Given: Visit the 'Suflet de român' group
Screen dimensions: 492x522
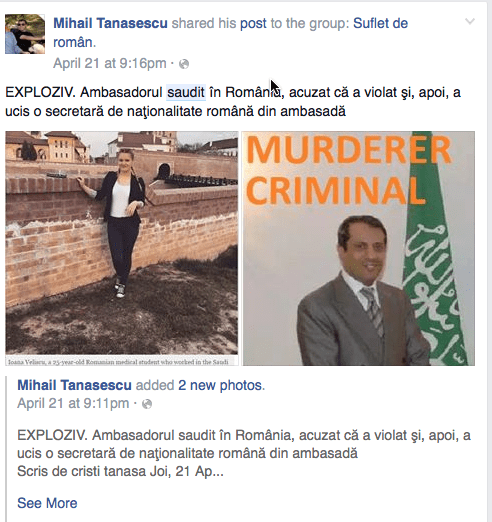Looking at the screenshot, I should point(230,33).
